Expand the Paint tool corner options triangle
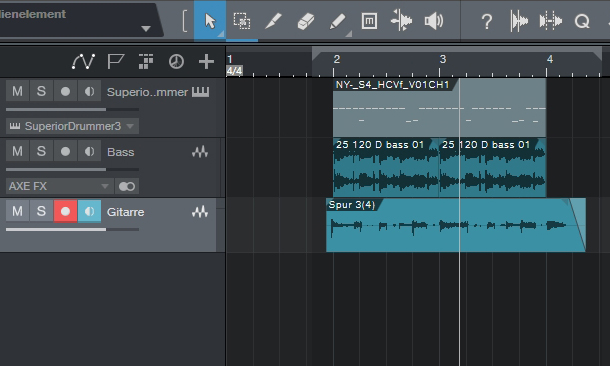This screenshot has height=366, width=610. coord(349,34)
